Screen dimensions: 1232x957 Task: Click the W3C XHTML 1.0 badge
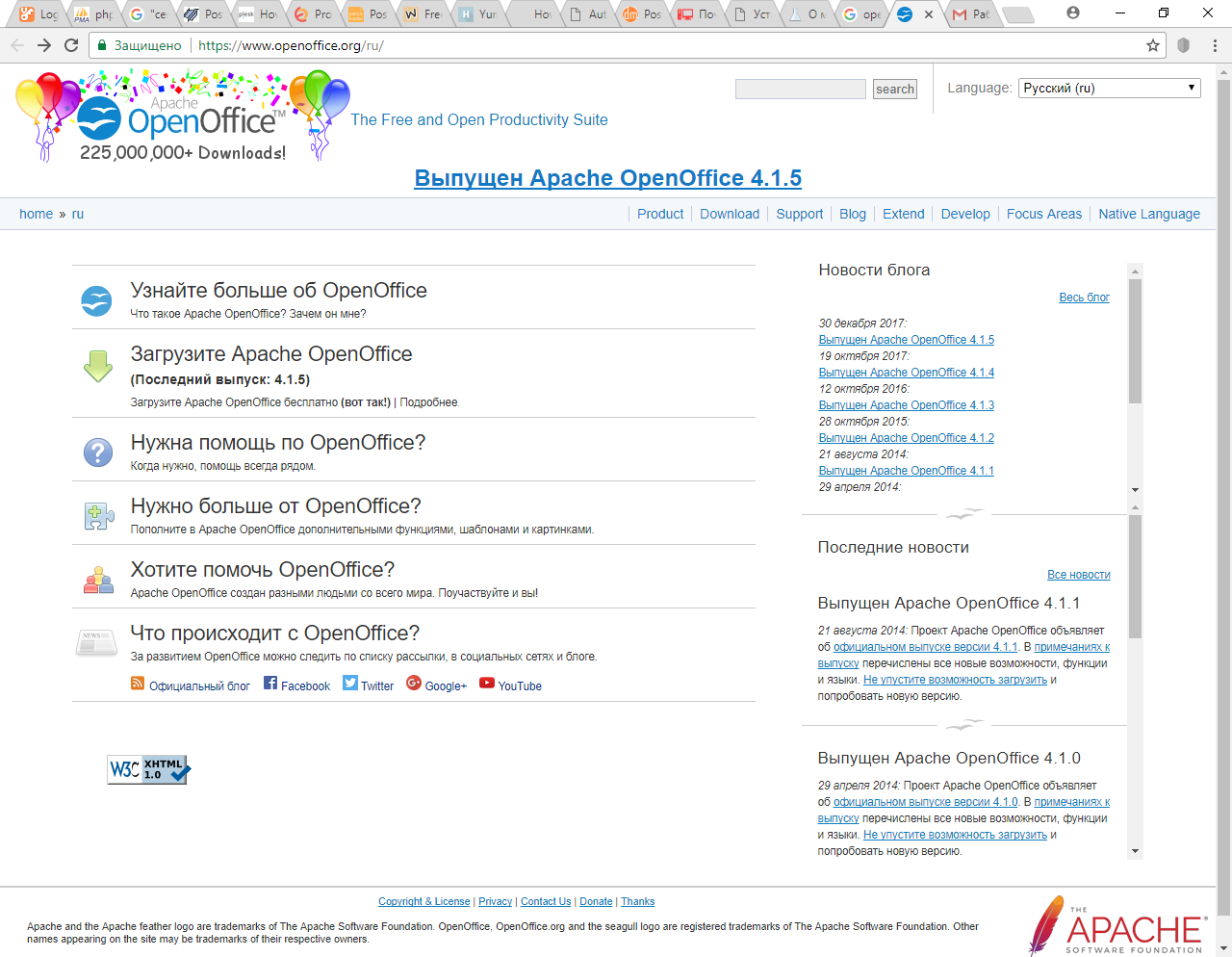(x=149, y=769)
